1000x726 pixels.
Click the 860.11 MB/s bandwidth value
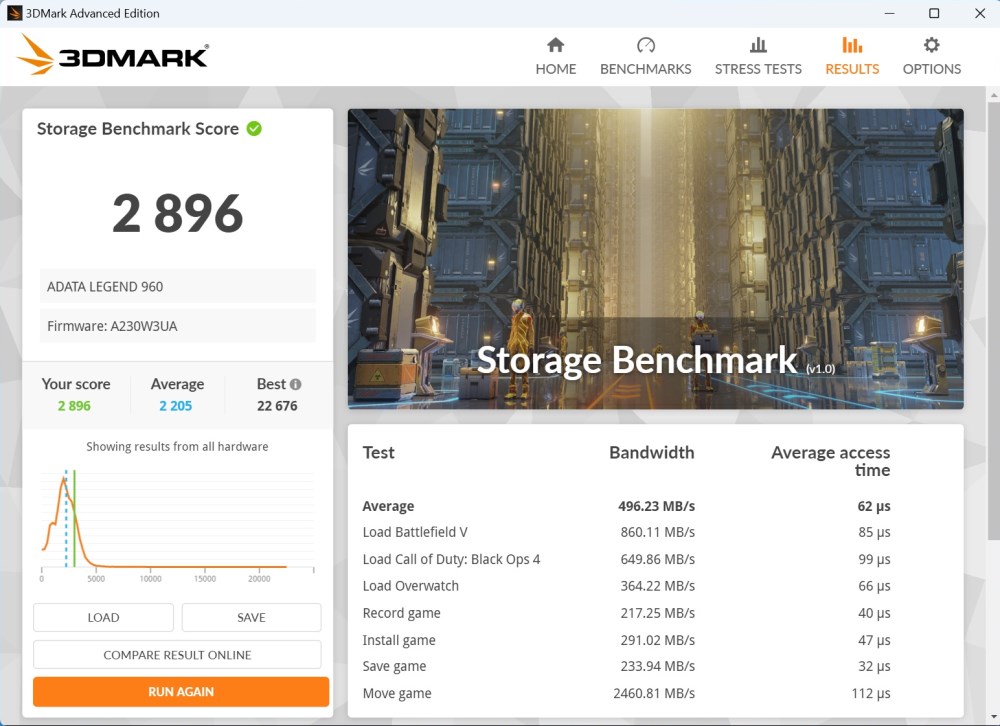tap(658, 532)
